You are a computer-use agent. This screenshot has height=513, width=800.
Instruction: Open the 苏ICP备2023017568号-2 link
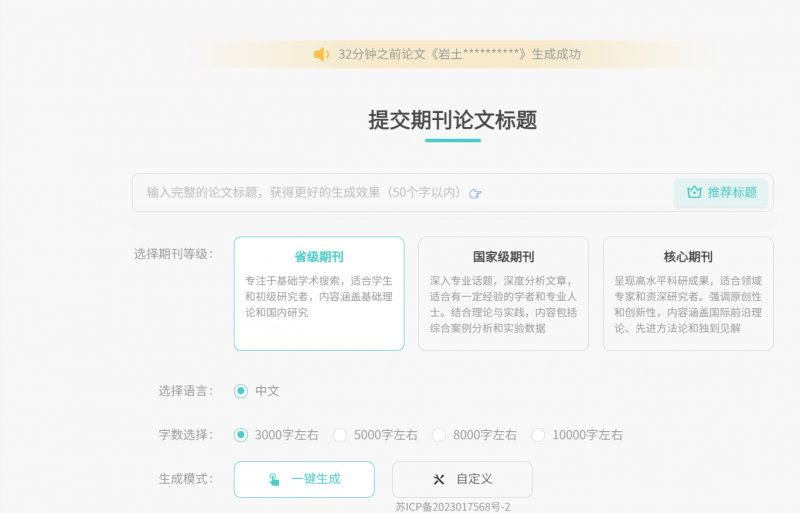(x=453, y=507)
